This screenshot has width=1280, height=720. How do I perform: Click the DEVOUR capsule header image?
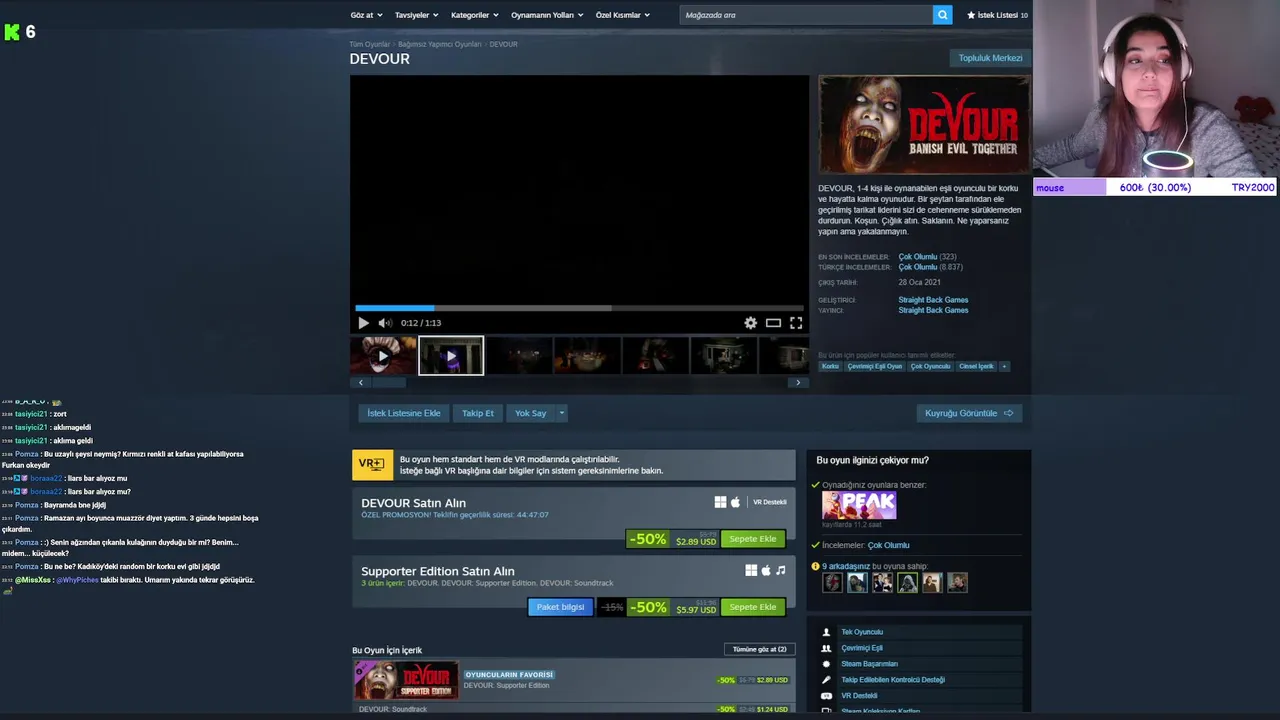(x=924, y=125)
